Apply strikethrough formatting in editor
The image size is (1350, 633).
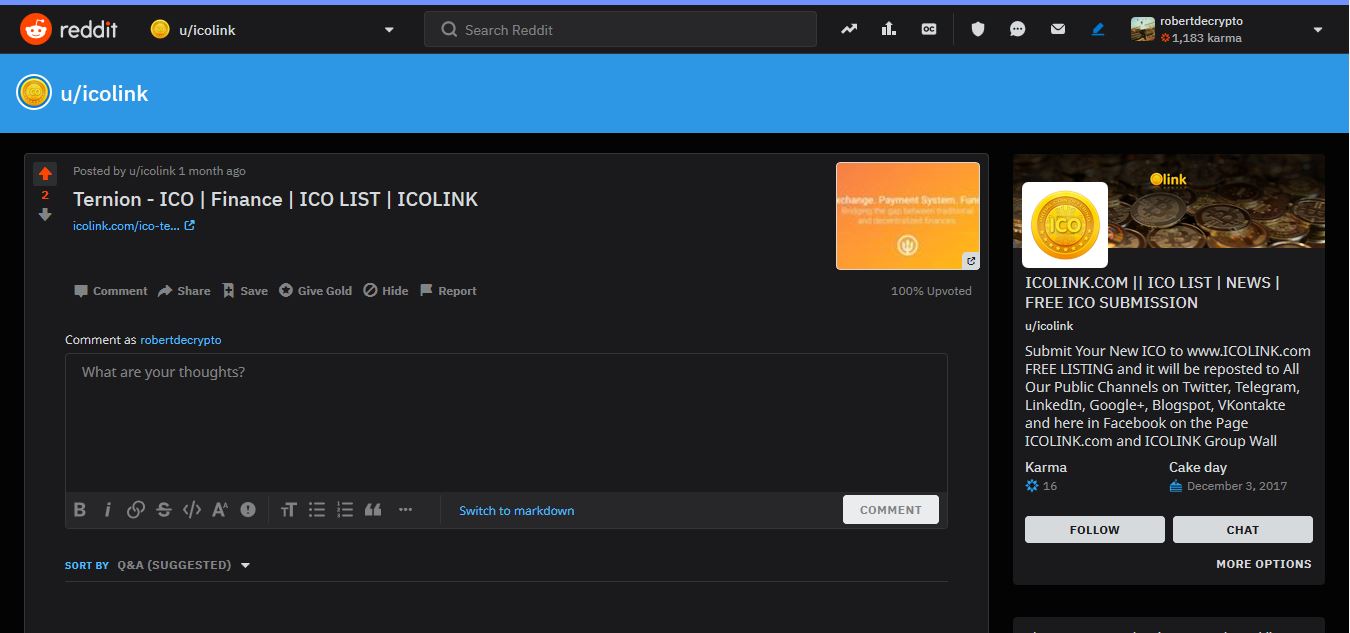[x=164, y=510]
